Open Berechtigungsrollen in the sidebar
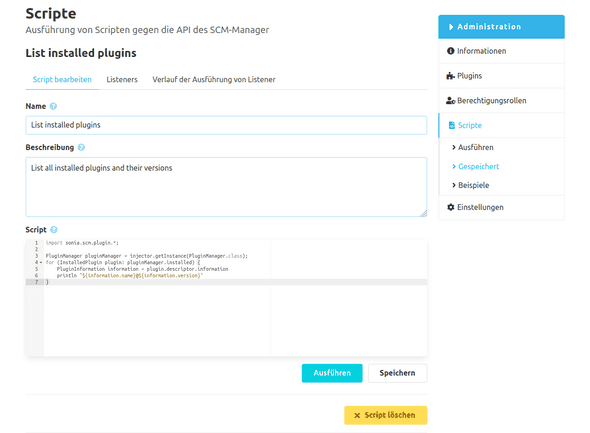Image resolution: width=590 pixels, height=433 pixels. coord(501,100)
